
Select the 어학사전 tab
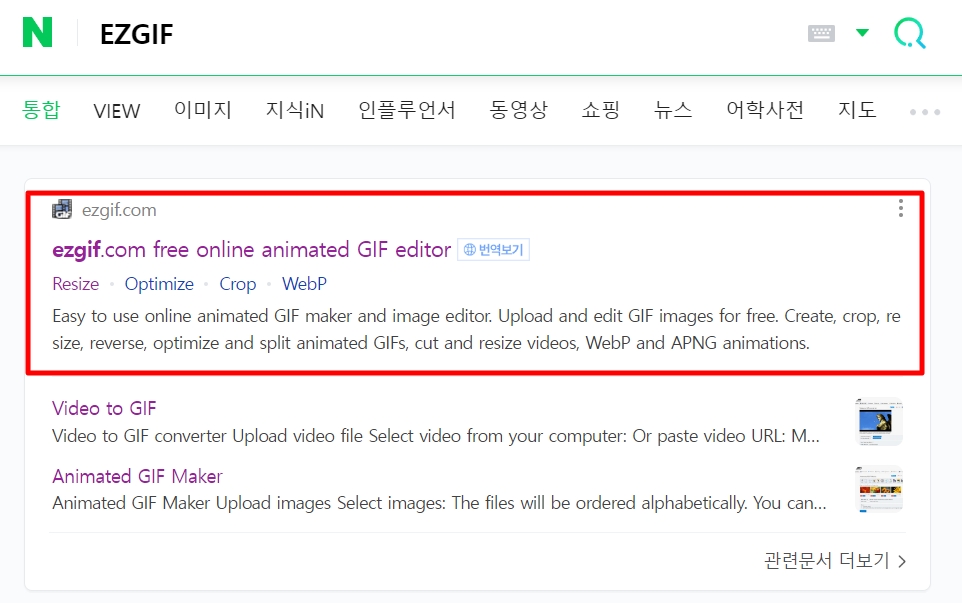click(x=765, y=110)
